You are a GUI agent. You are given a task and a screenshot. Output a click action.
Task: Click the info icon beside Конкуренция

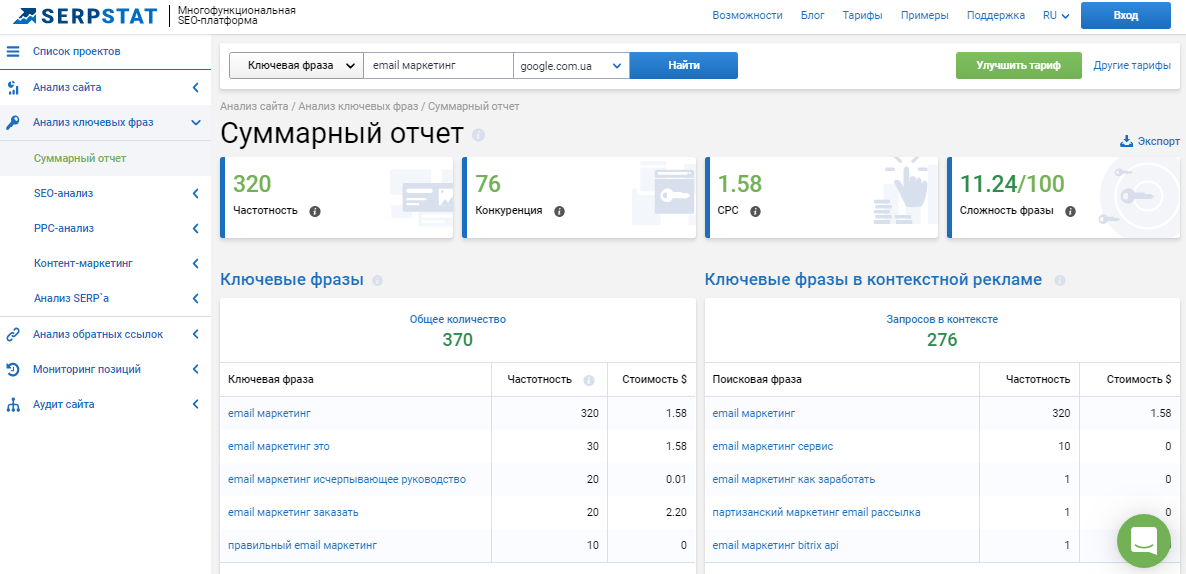(x=559, y=211)
